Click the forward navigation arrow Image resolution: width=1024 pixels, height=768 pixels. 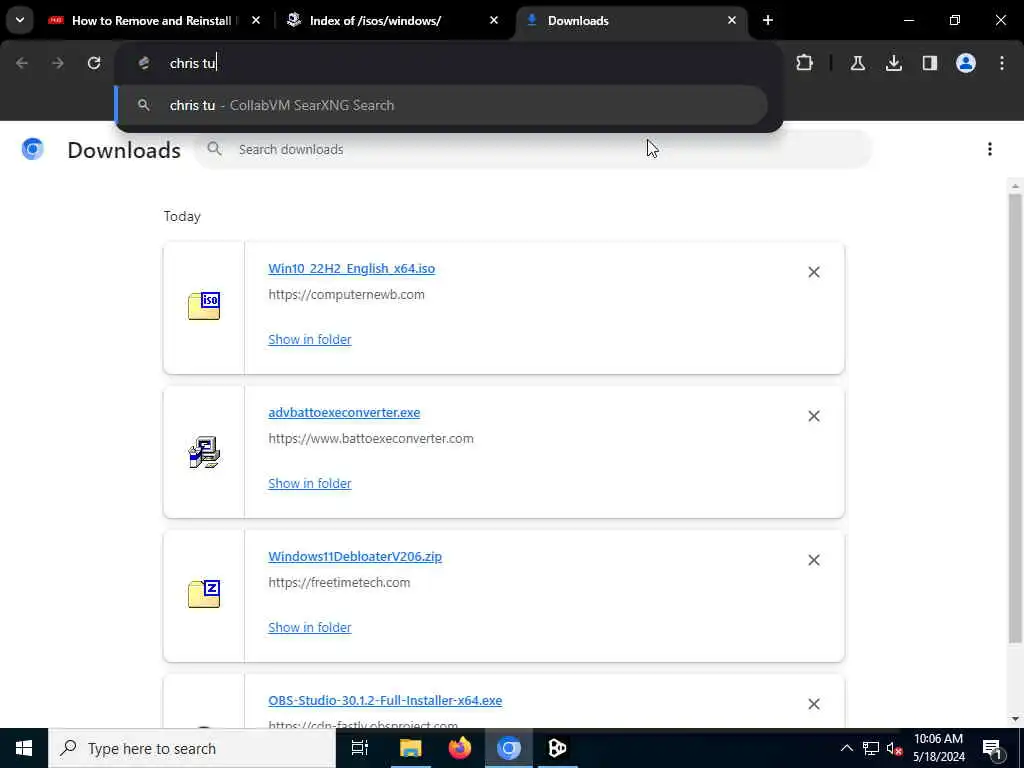point(57,63)
